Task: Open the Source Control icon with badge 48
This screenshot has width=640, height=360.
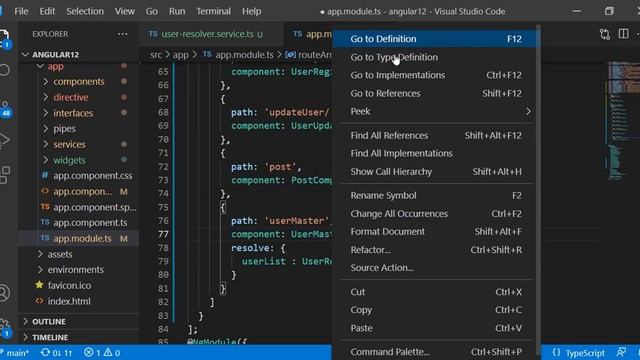Action: tap(5, 109)
